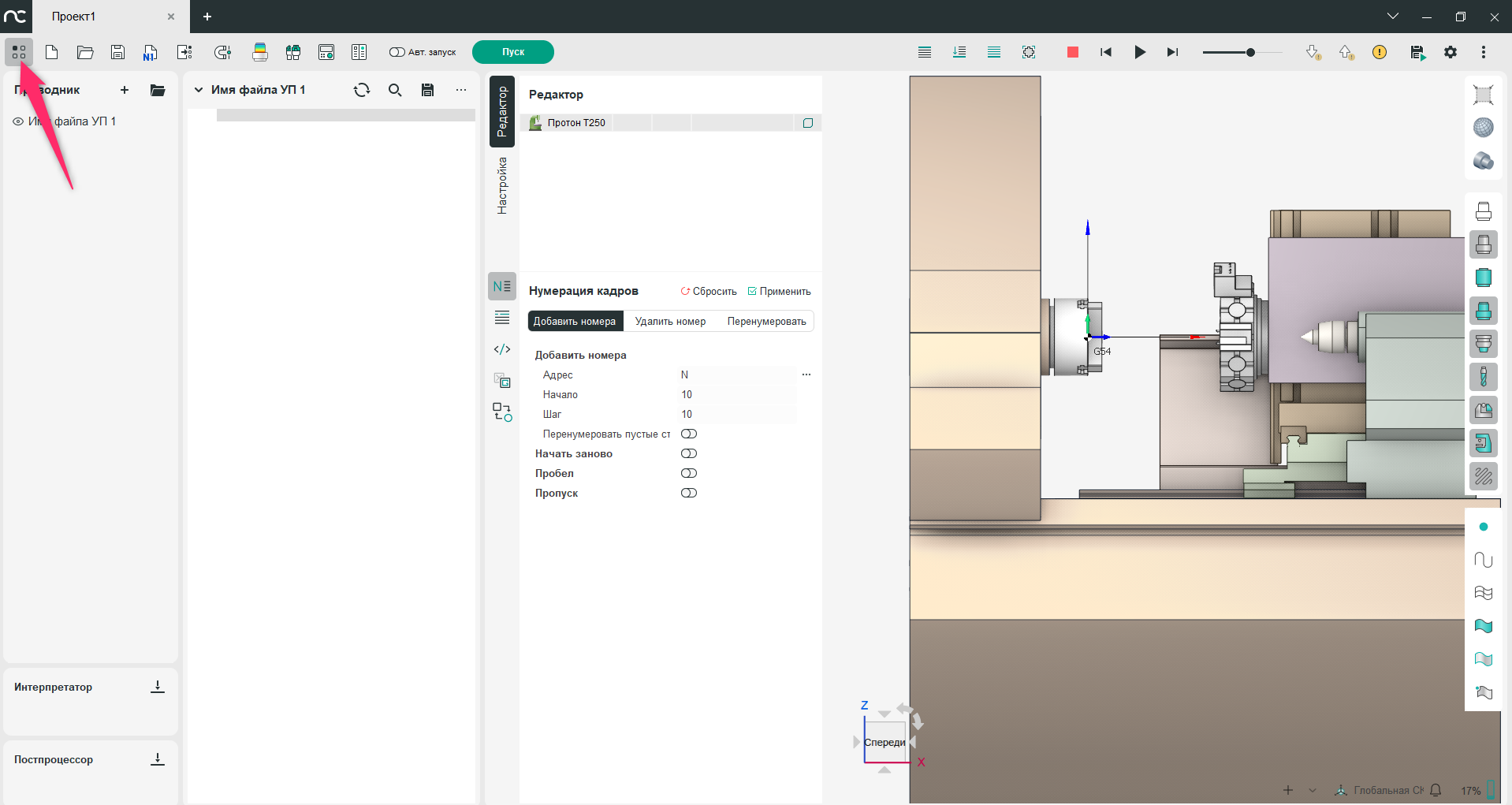Open file using the folder icon in toolbar

click(85, 52)
